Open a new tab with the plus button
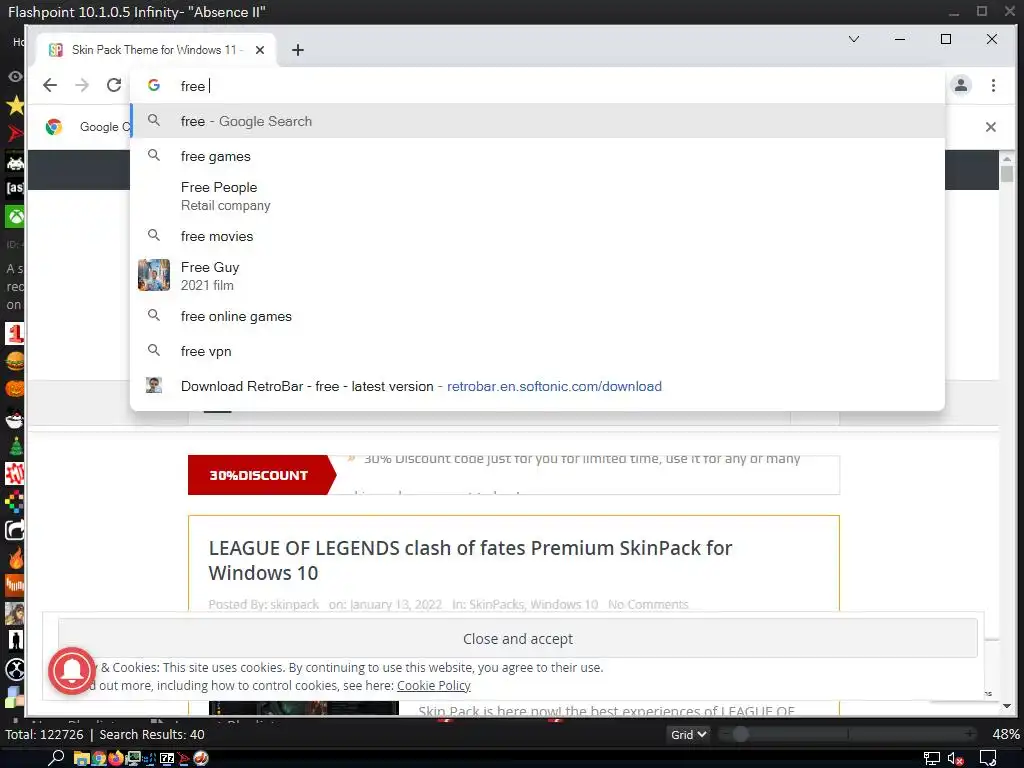Screen dimensions: 1024x768 (298, 50)
